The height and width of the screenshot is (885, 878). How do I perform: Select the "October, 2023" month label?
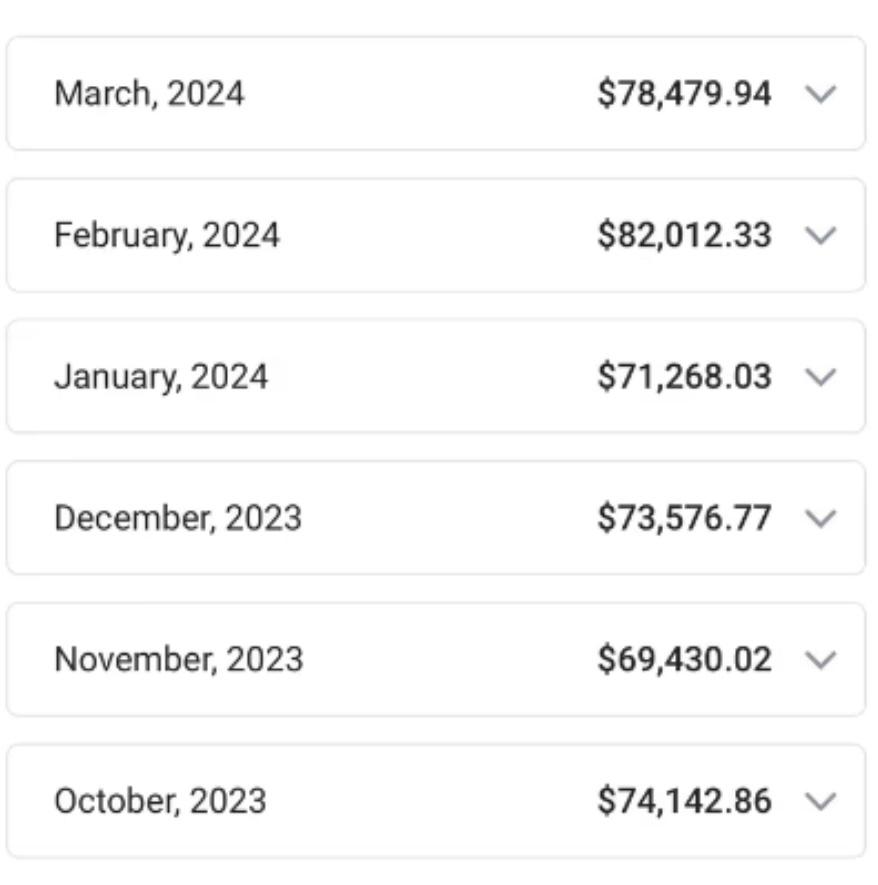click(x=160, y=801)
